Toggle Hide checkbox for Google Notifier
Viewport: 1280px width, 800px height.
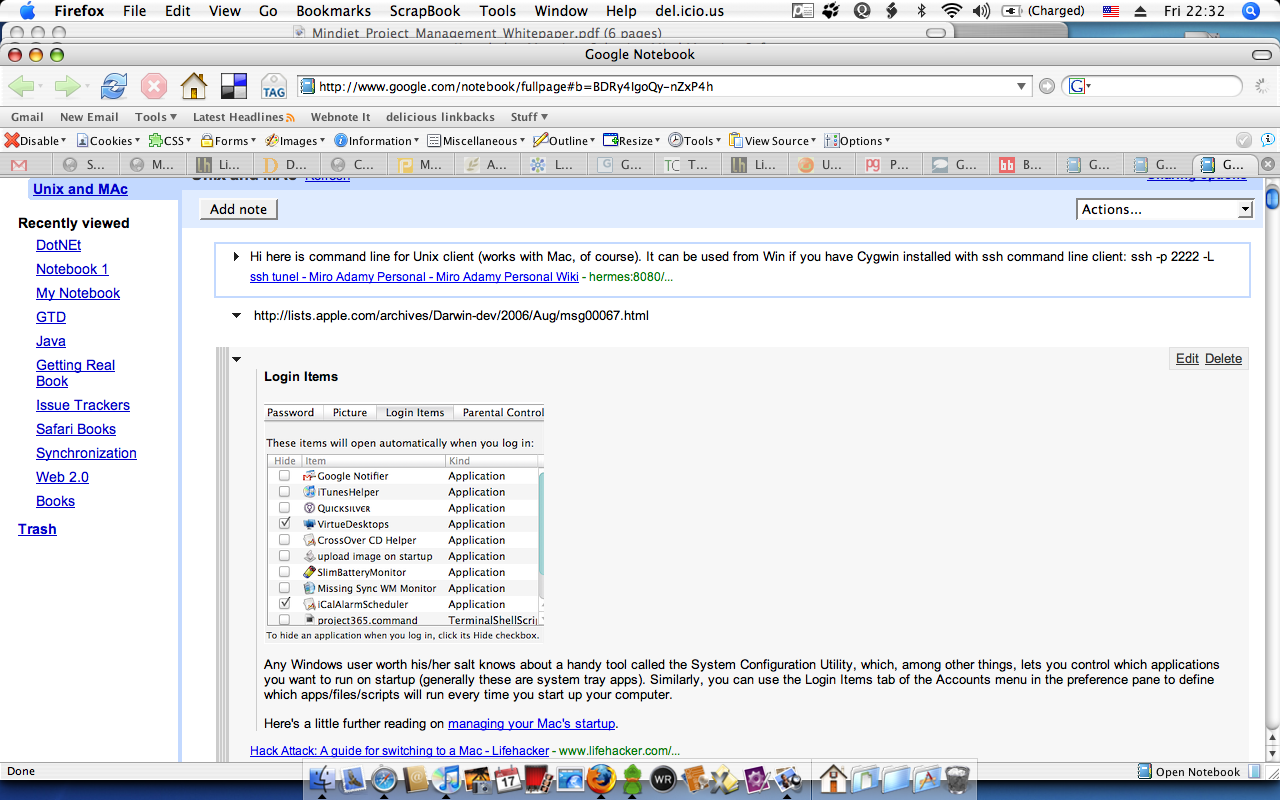click(x=285, y=476)
